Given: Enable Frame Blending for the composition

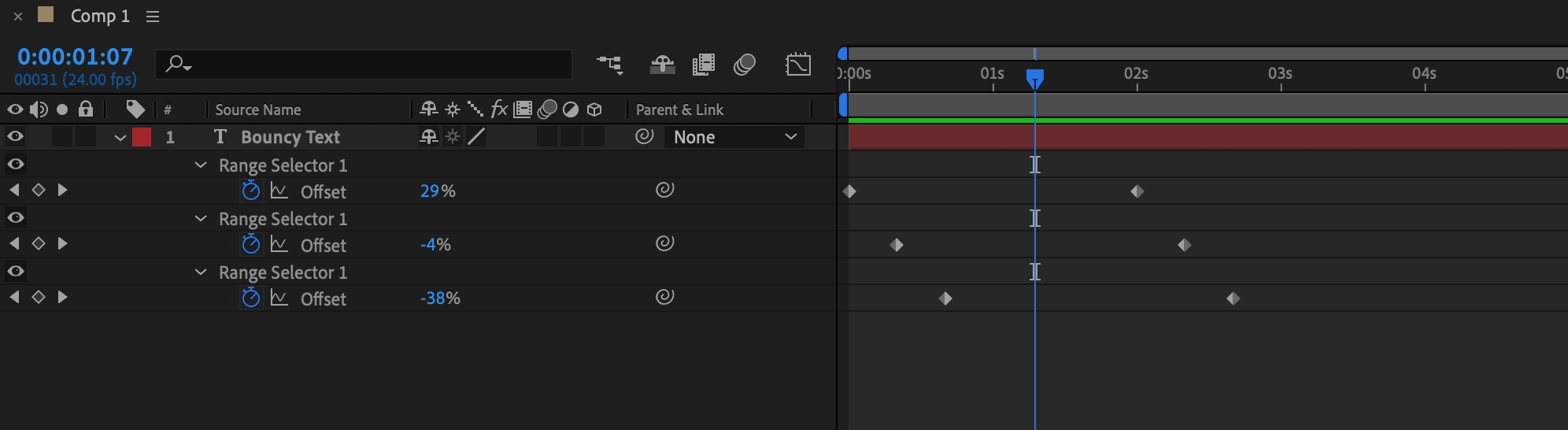Looking at the screenshot, I should point(703,65).
